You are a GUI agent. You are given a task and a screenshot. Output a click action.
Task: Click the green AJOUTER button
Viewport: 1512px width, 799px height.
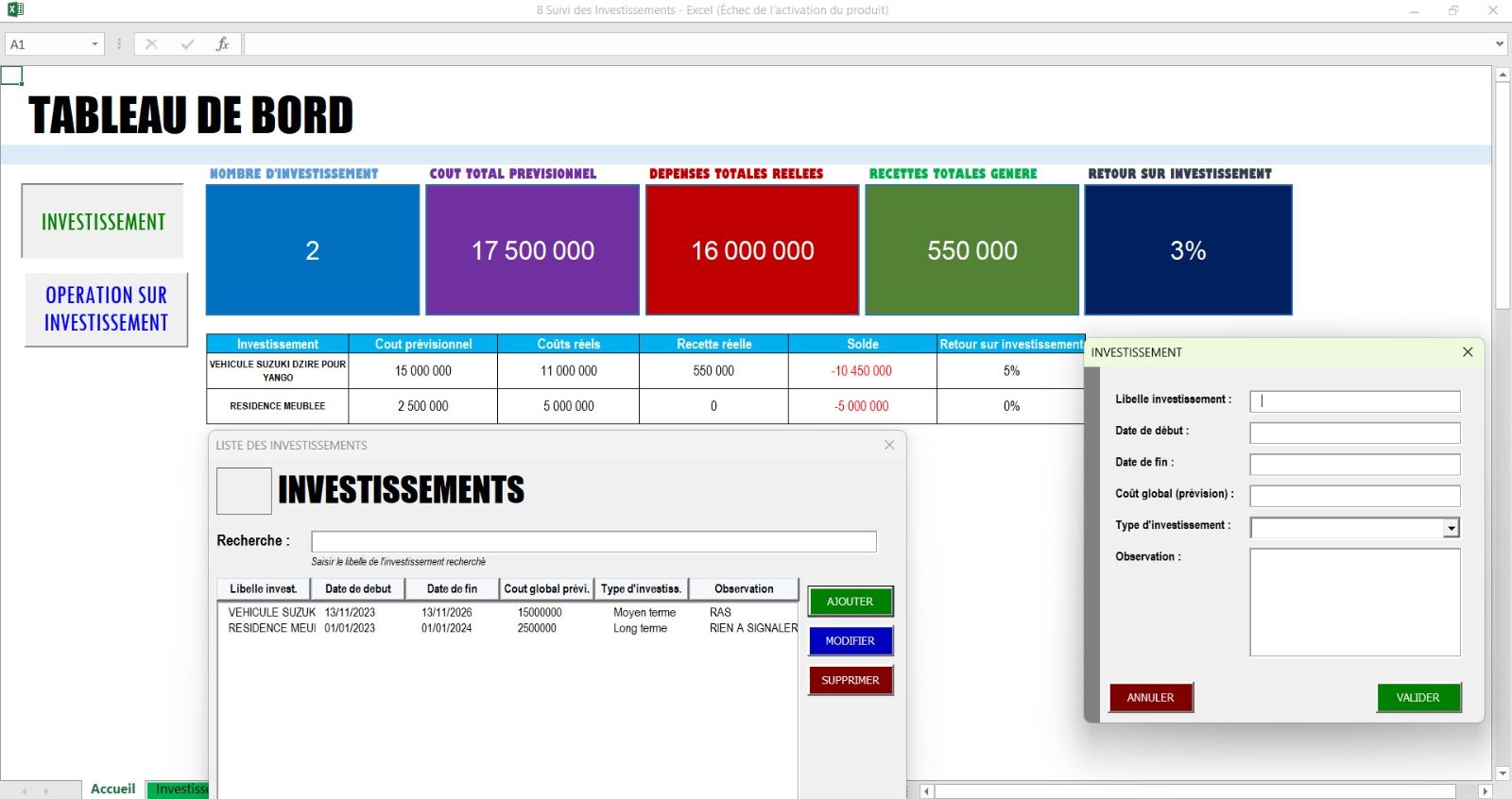tap(850, 602)
